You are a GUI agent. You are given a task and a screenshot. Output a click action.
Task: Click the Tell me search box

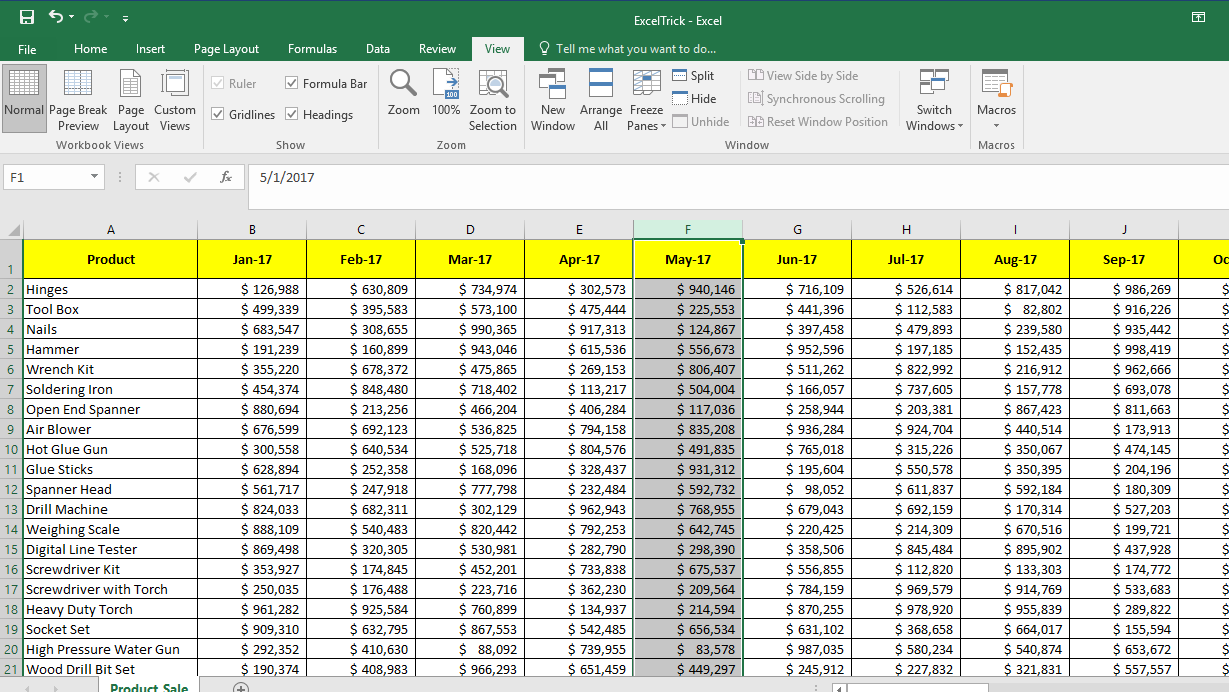pos(635,49)
